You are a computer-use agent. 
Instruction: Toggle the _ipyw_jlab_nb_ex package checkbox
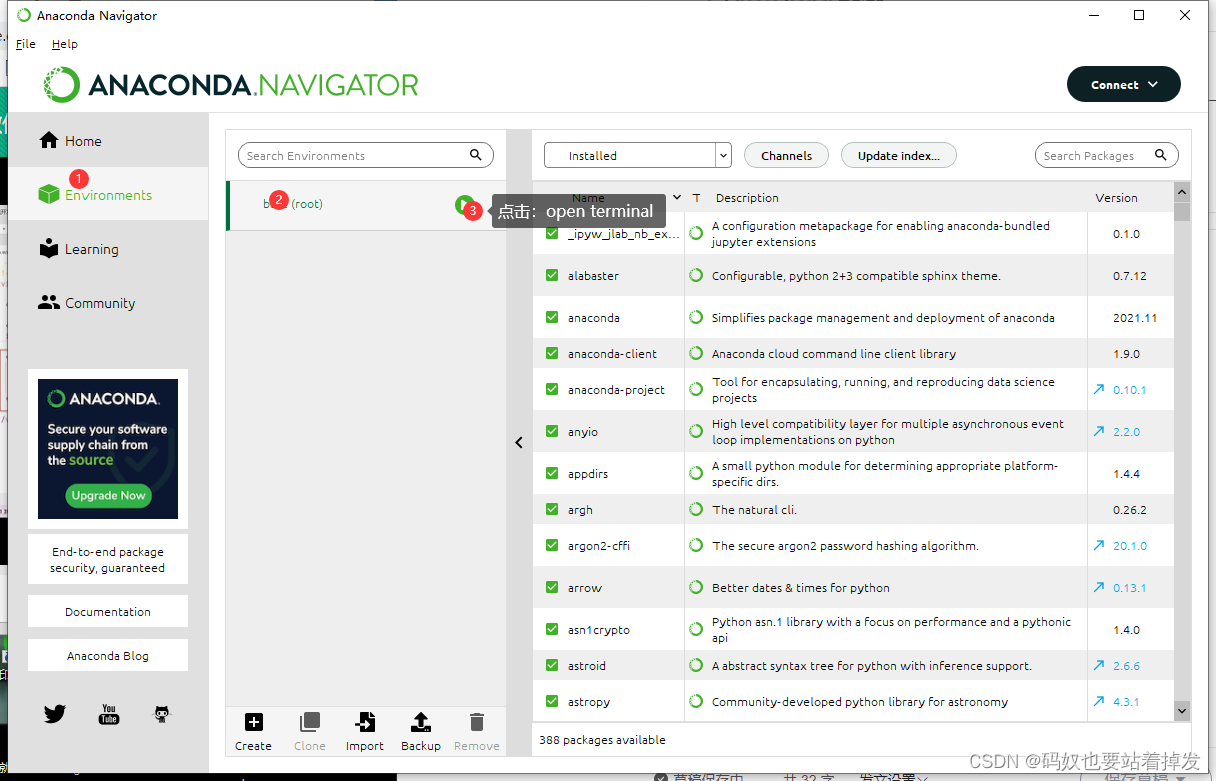coord(552,233)
